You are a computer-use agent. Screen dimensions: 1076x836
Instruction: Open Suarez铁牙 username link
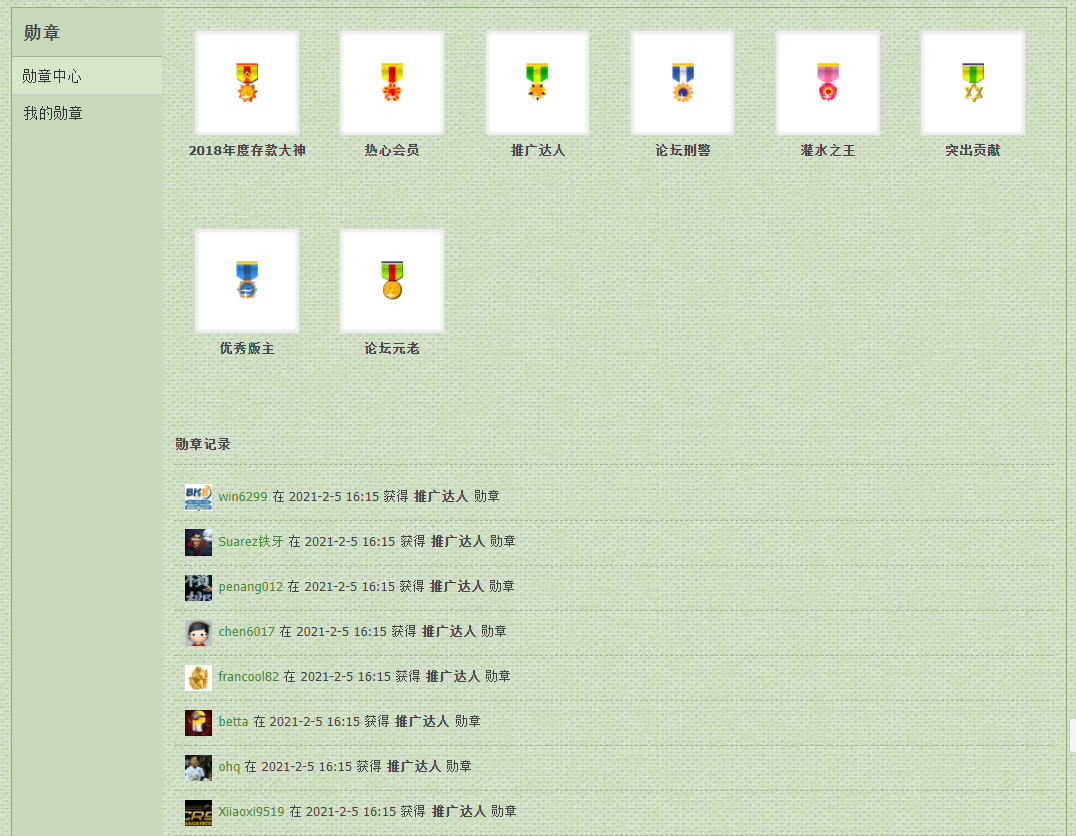coord(251,542)
